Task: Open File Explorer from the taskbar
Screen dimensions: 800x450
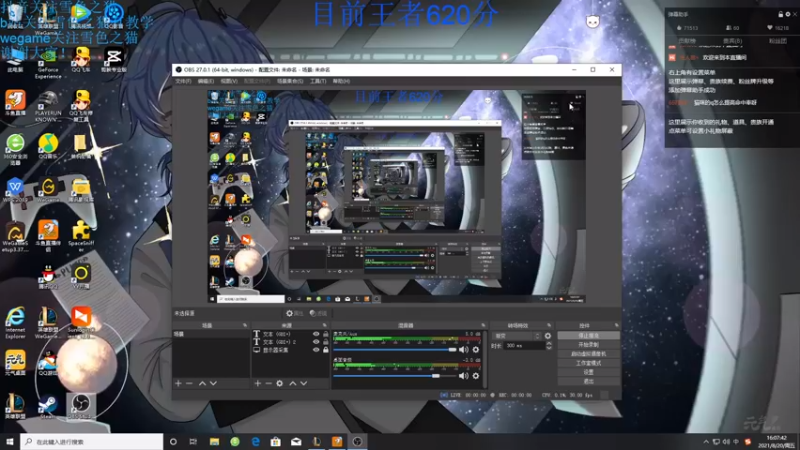Action: click(x=214, y=442)
